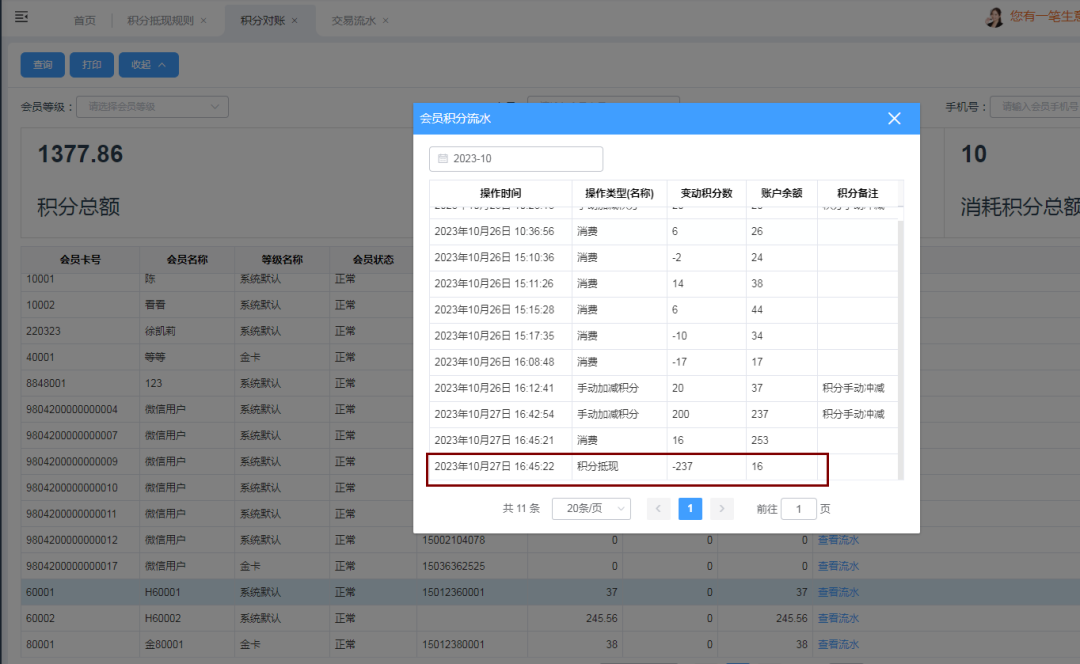Open the 20条/页 page size dropdown
Image resolution: width=1080 pixels, height=664 pixels.
click(591, 508)
